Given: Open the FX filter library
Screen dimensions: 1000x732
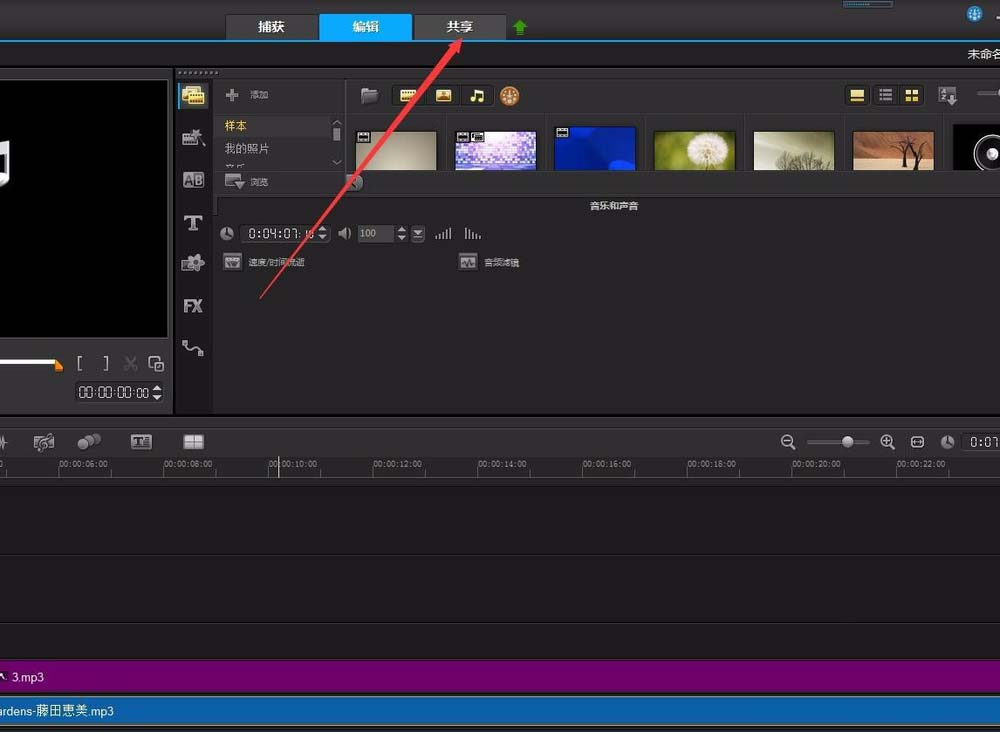Looking at the screenshot, I should coord(193,306).
